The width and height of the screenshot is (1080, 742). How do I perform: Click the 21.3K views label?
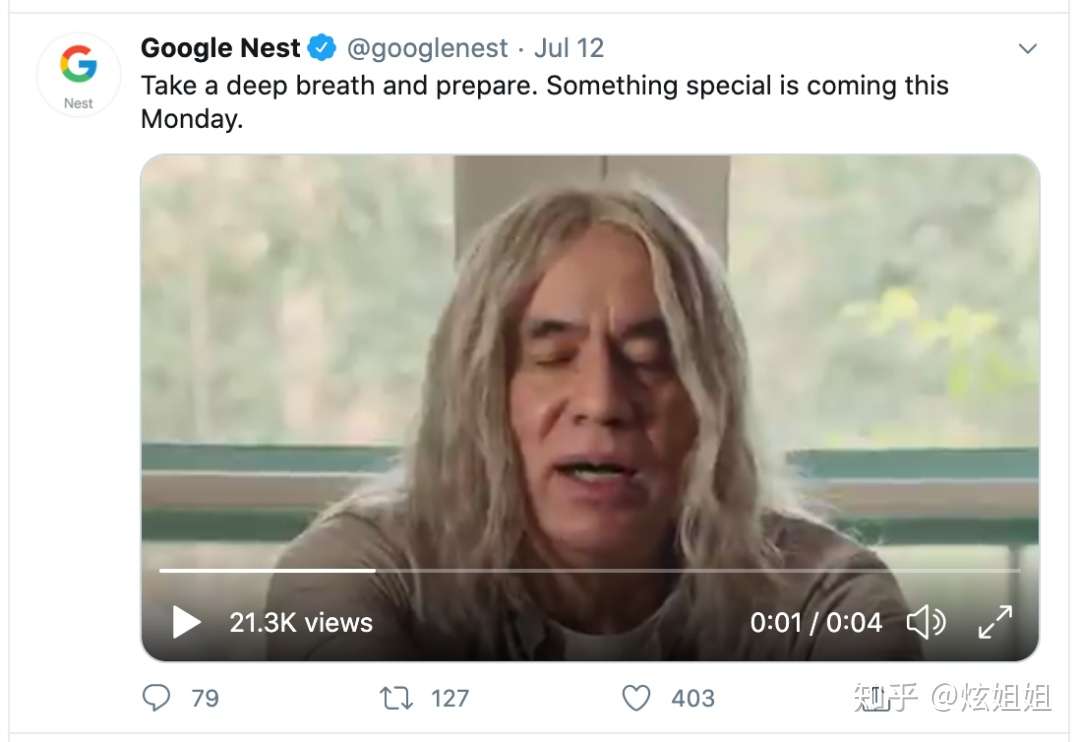(301, 623)
